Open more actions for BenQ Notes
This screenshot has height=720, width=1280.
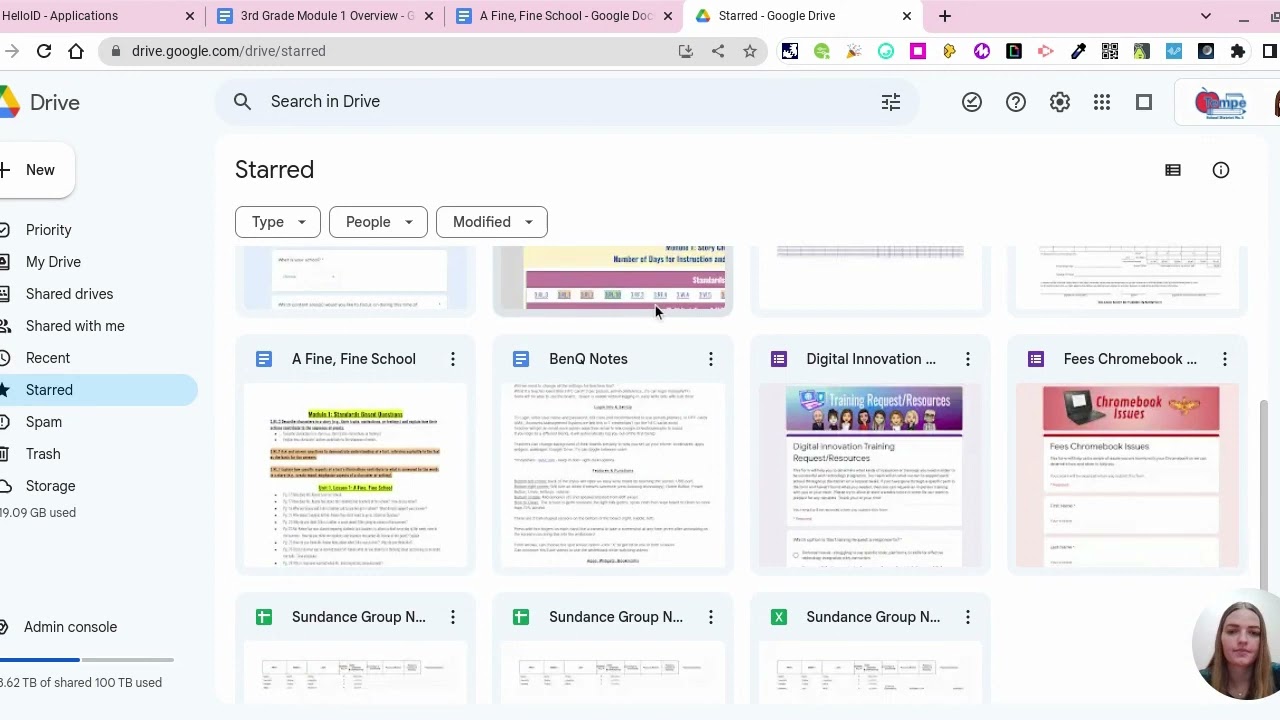point(711,359)
